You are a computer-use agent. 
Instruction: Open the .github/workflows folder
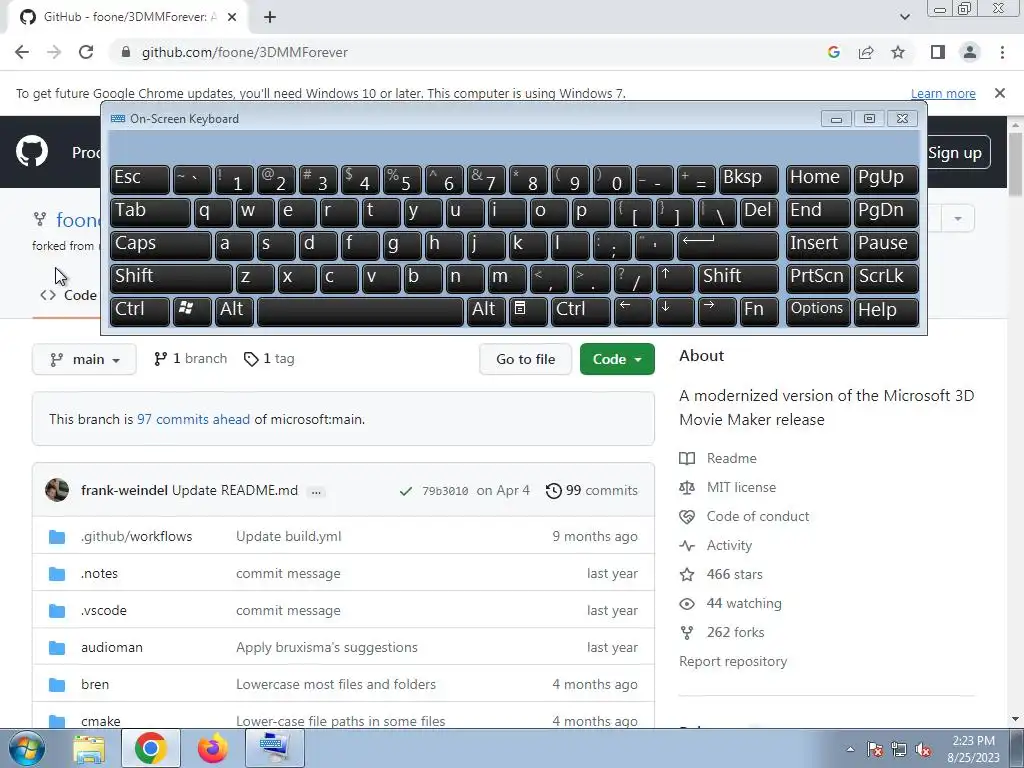point(136,536)
